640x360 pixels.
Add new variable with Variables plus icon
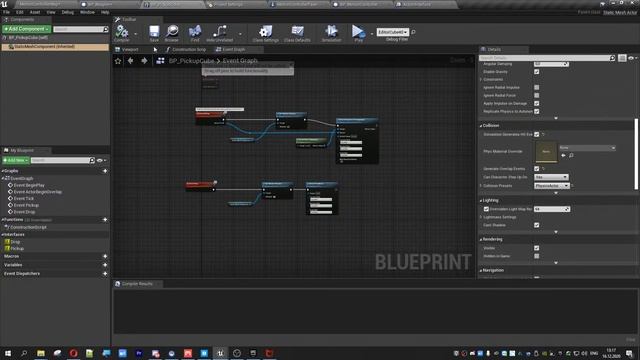tap(105, 265)
